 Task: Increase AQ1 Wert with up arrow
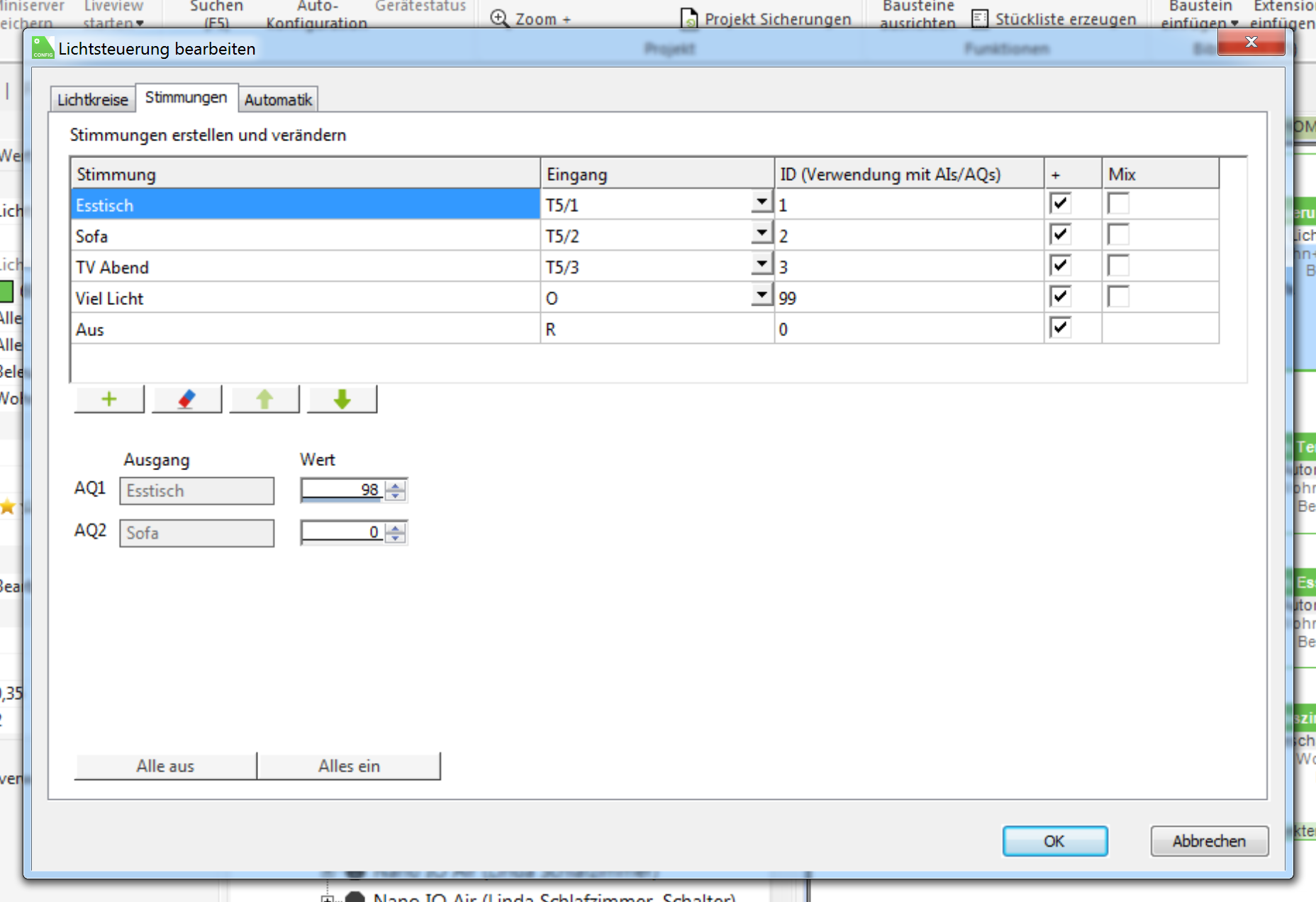(396, 485)
